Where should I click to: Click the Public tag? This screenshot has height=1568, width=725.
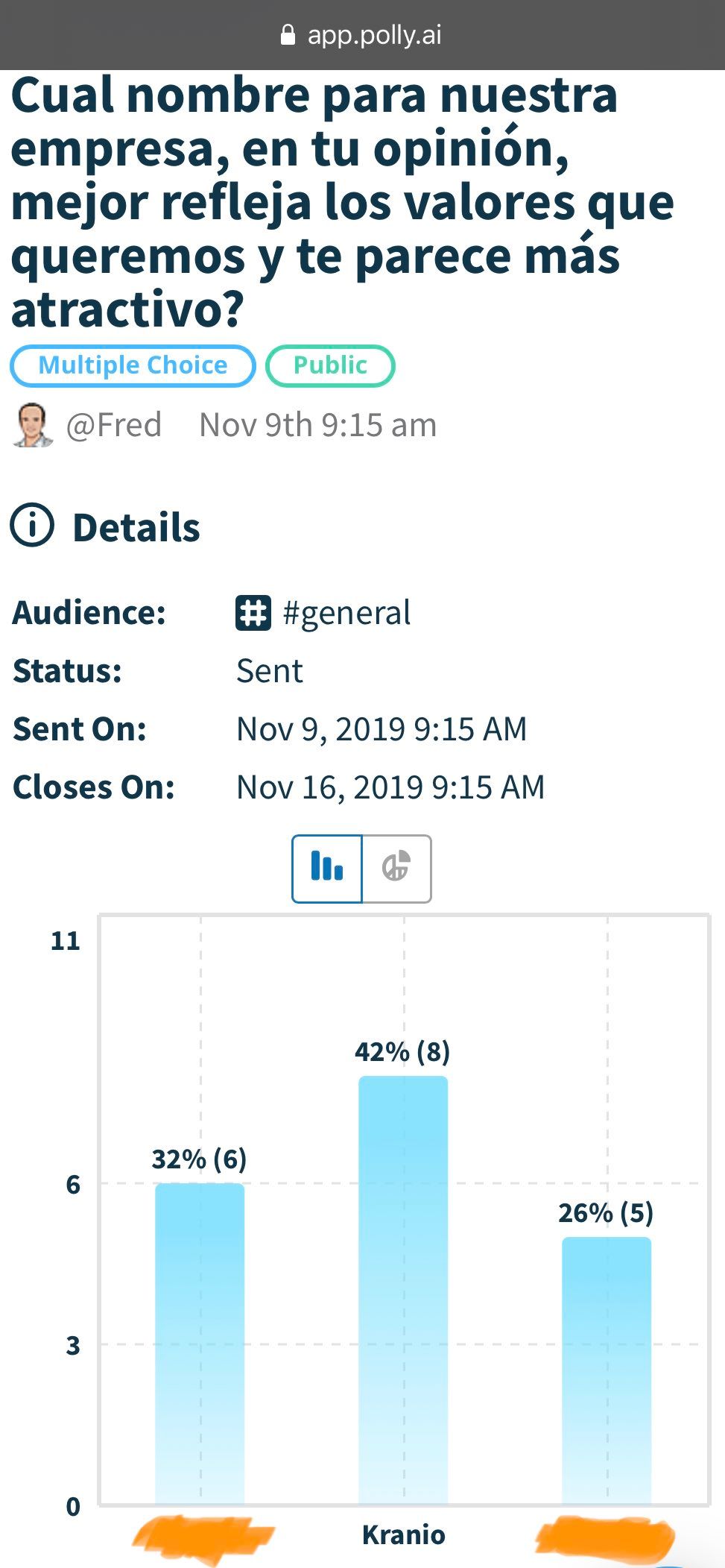point(330,365)
